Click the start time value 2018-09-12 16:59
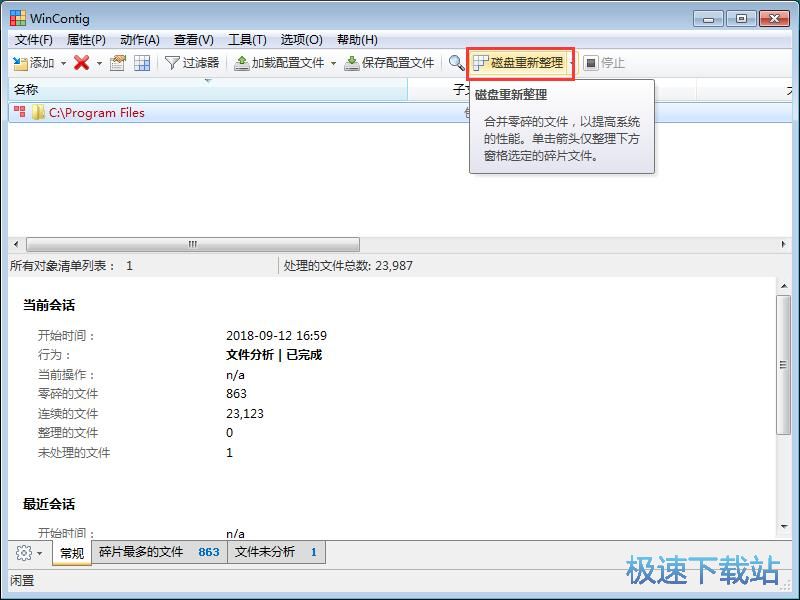 point(276,336)
